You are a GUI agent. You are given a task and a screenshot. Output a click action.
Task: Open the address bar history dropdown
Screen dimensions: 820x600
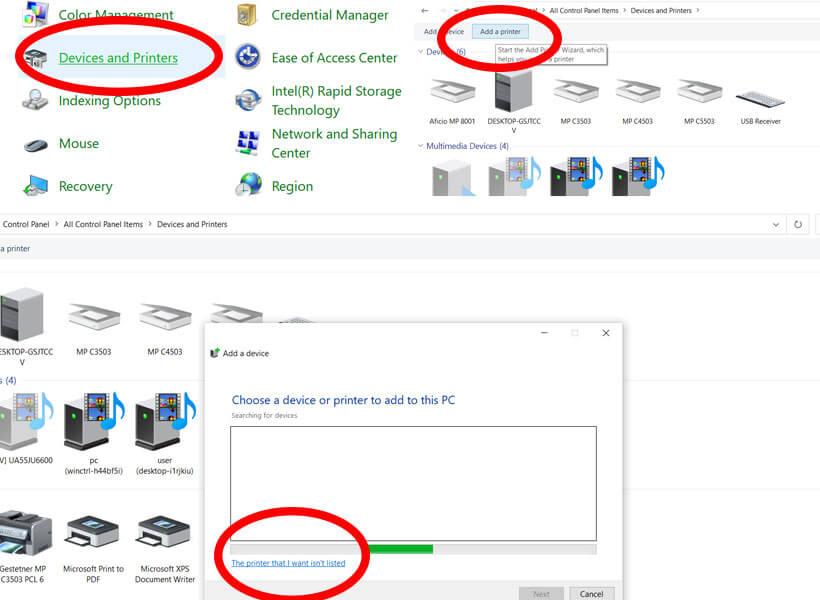pos(777,225)
